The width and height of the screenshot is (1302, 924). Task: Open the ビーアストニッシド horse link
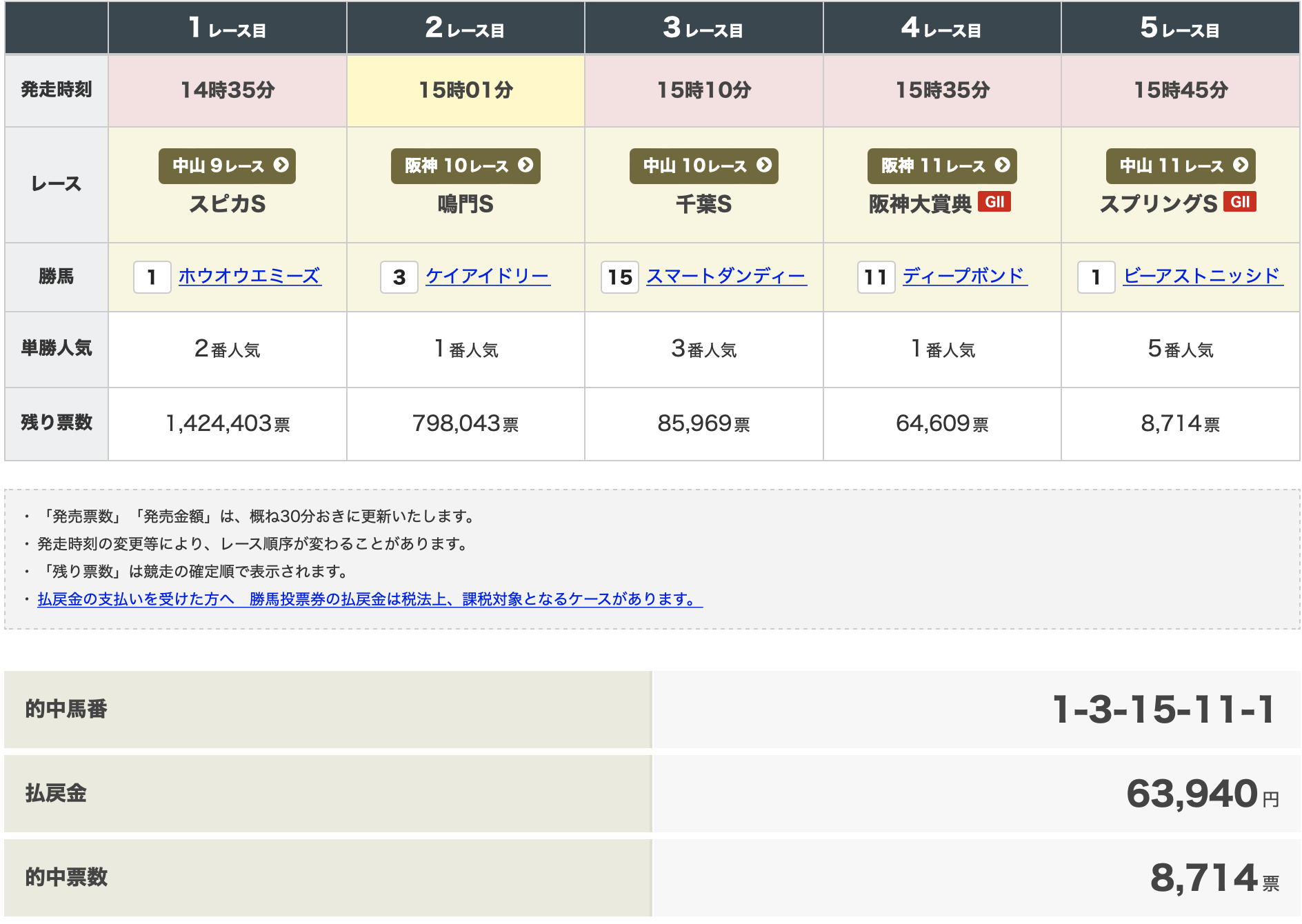click(1202, 276)
